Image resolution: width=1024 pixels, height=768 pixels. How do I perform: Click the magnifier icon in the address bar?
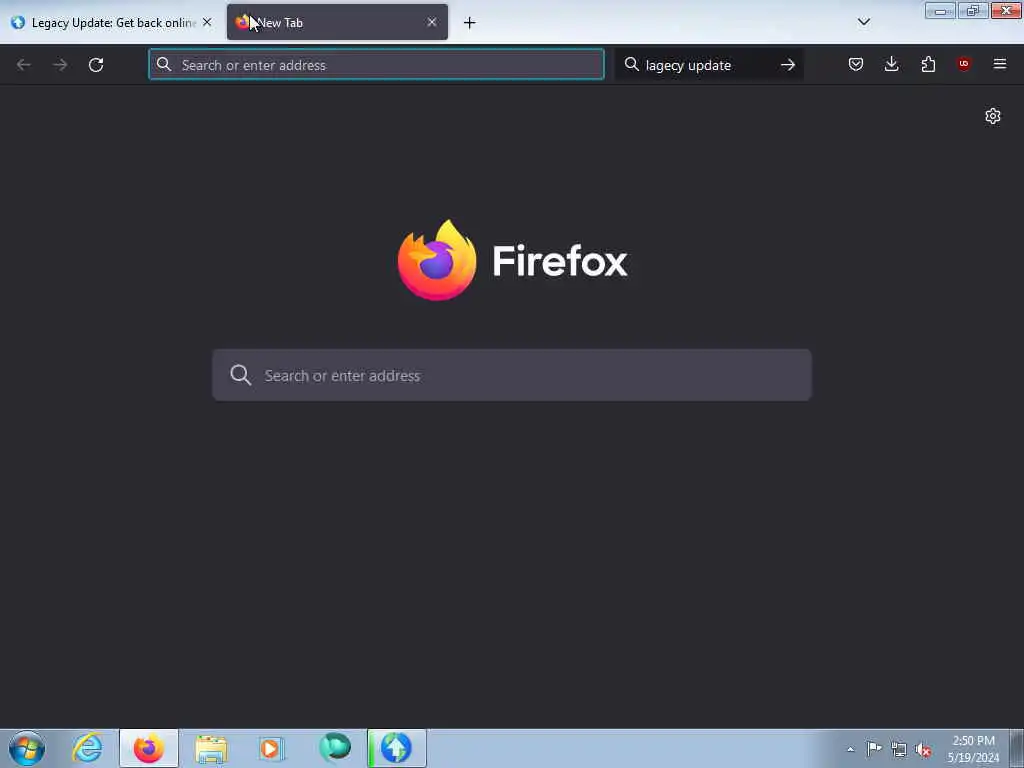[x=164, y=64]
